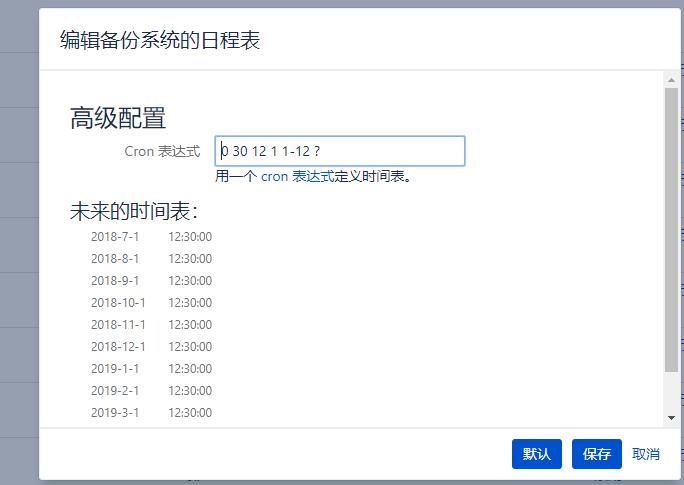684x485 pixels.
Task: Select the date text 2018-11-1
Action: point(118,324)
